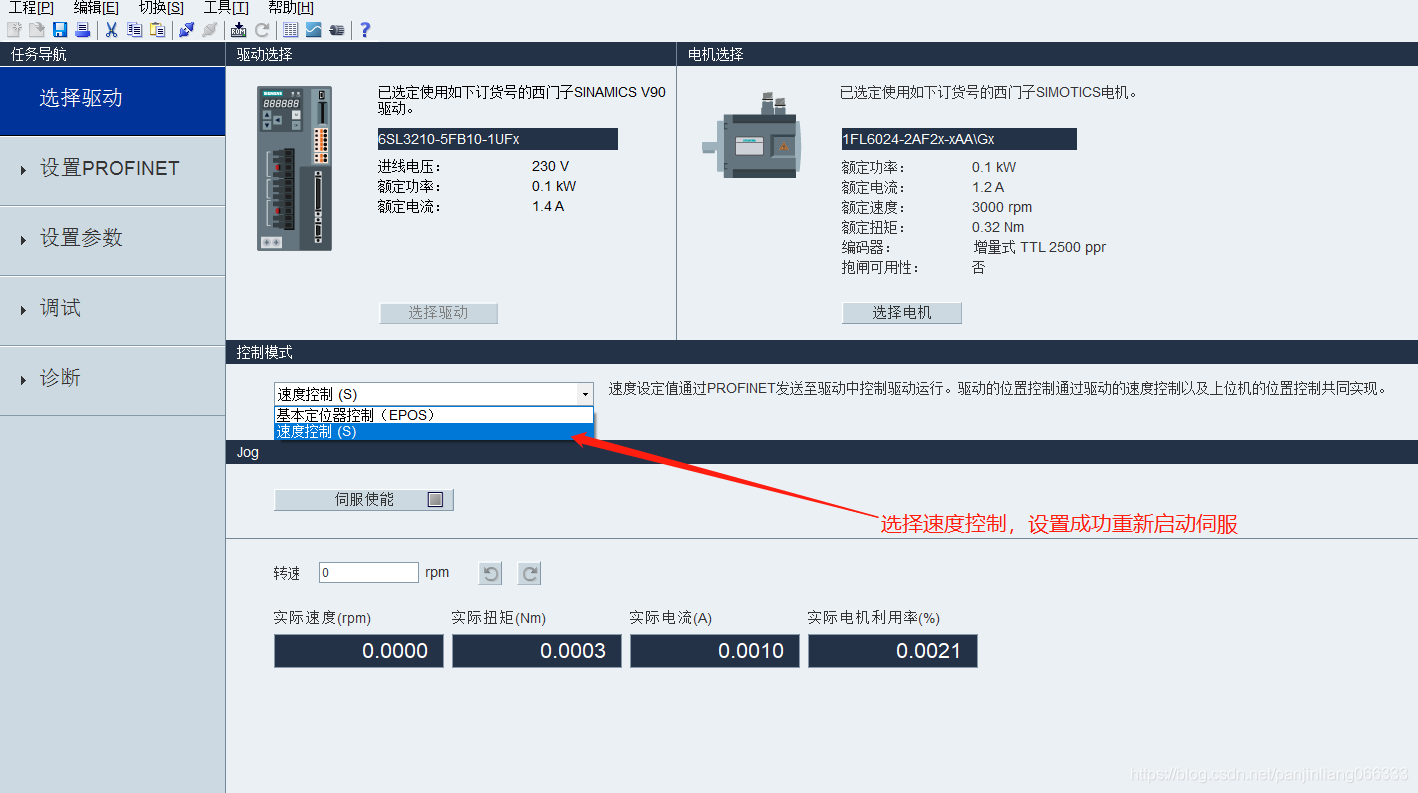Click the 进线电压 value 230 V
This screenshot has height=793, width=1418.
click(550, 167)
